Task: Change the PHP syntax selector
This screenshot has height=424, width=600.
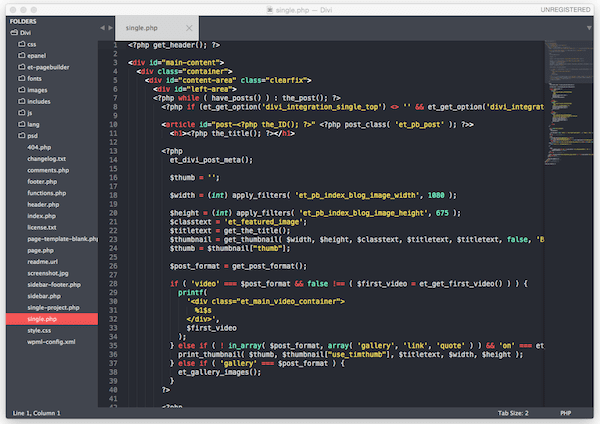Action: click(x=566, y=413)
